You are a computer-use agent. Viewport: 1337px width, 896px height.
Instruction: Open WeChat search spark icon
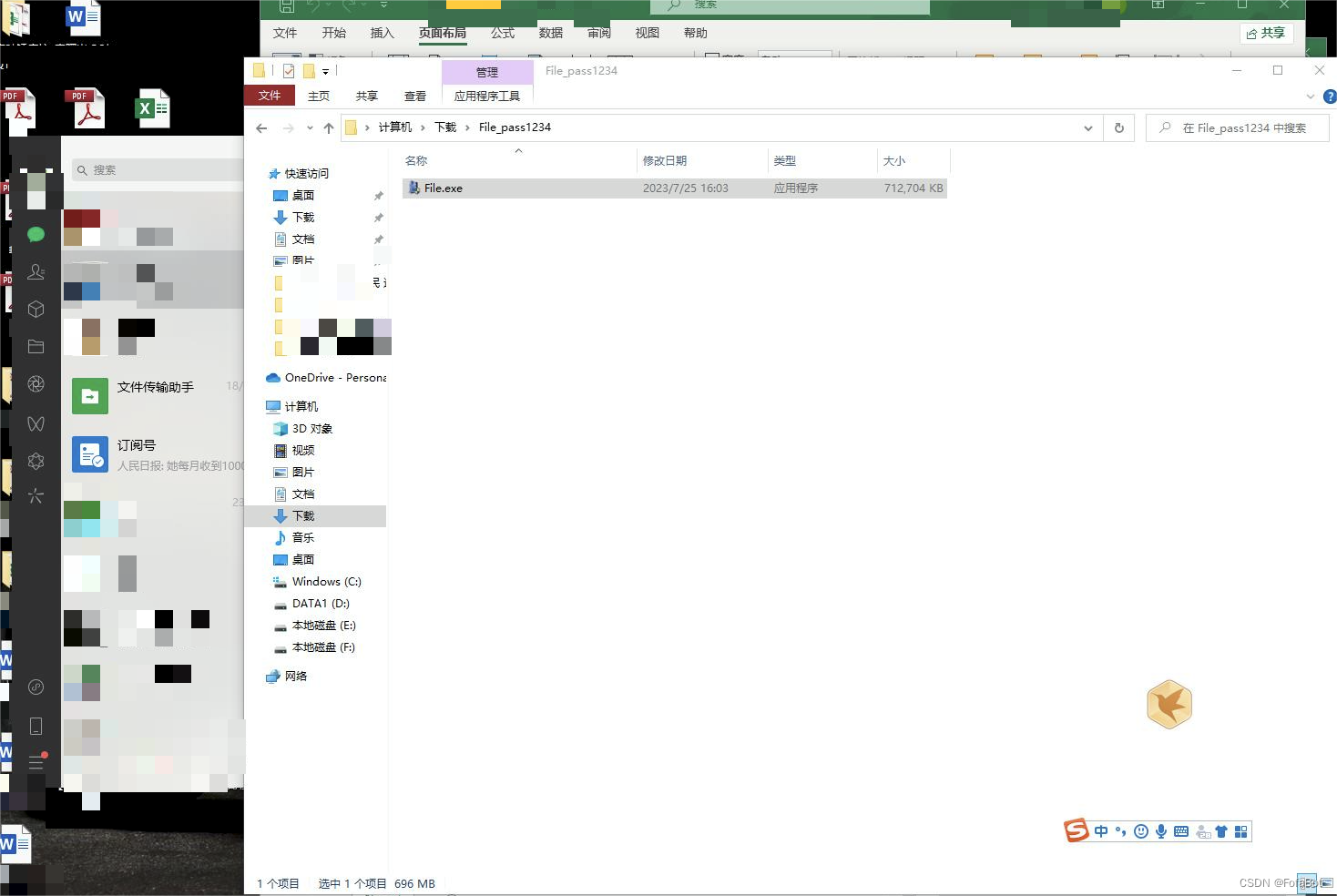click(x=36, y=496)
